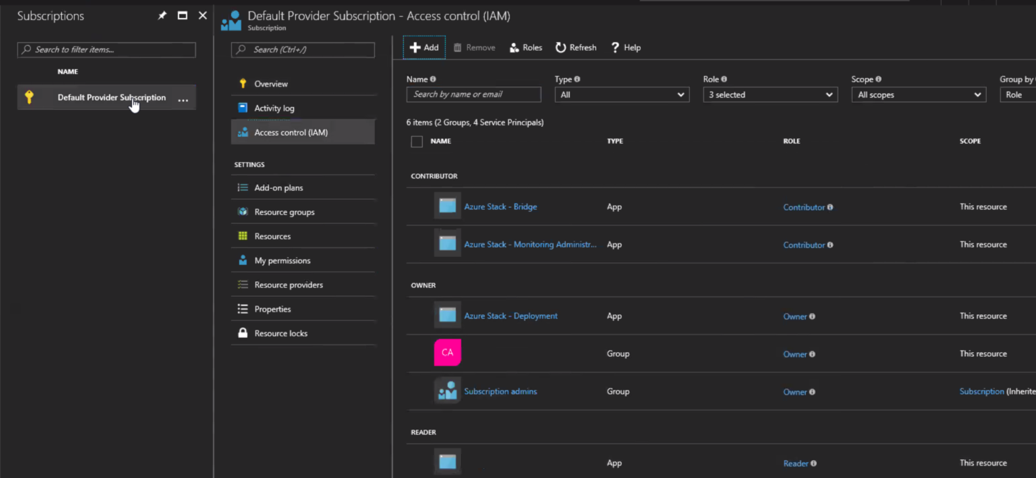This screenshot has width=1036, height=478.
Task: Click Contributor role link for Monitoring Administr... row
Action: [804, 245]
